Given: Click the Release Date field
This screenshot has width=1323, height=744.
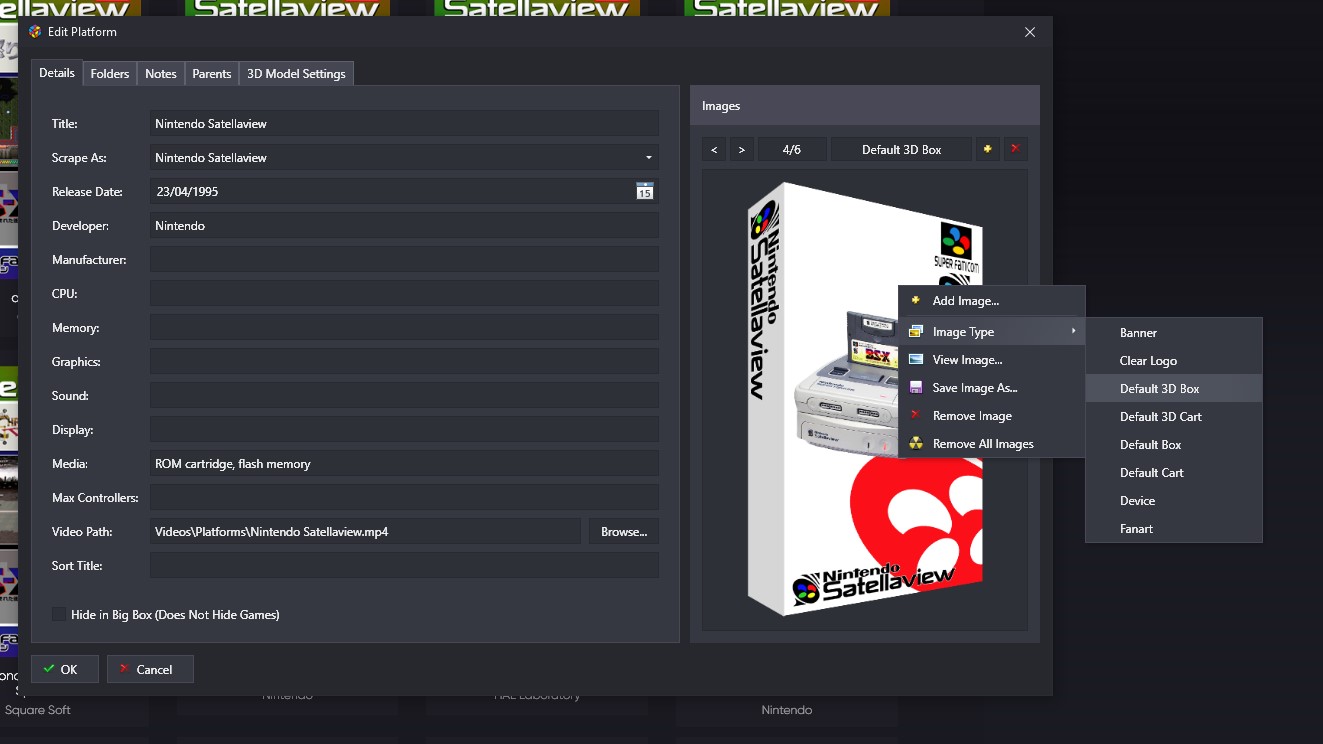Looking at the screenshot, I should pyautogui.click(x=404, y=191).
